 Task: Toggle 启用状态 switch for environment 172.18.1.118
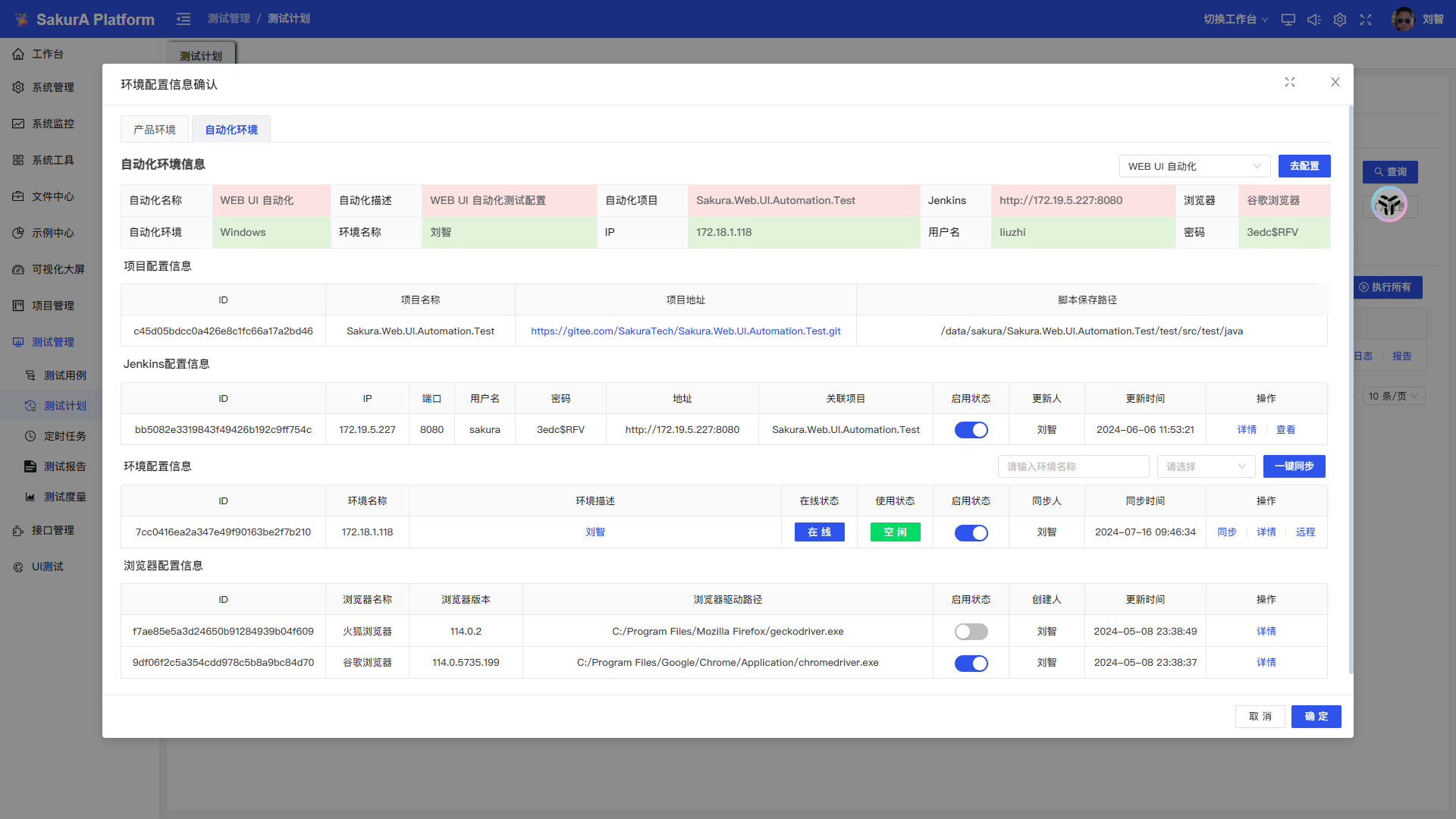tap(971, 533)
